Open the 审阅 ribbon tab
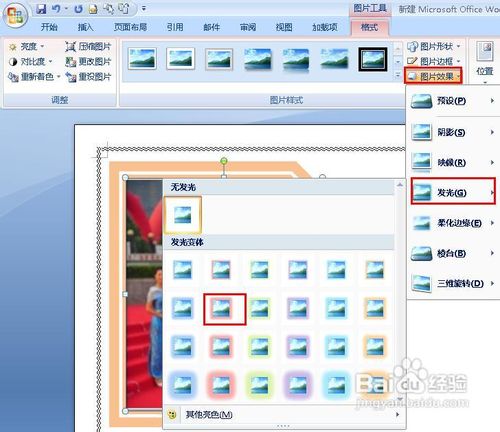This screenshot has height=432, width=500. pos(248,27)
